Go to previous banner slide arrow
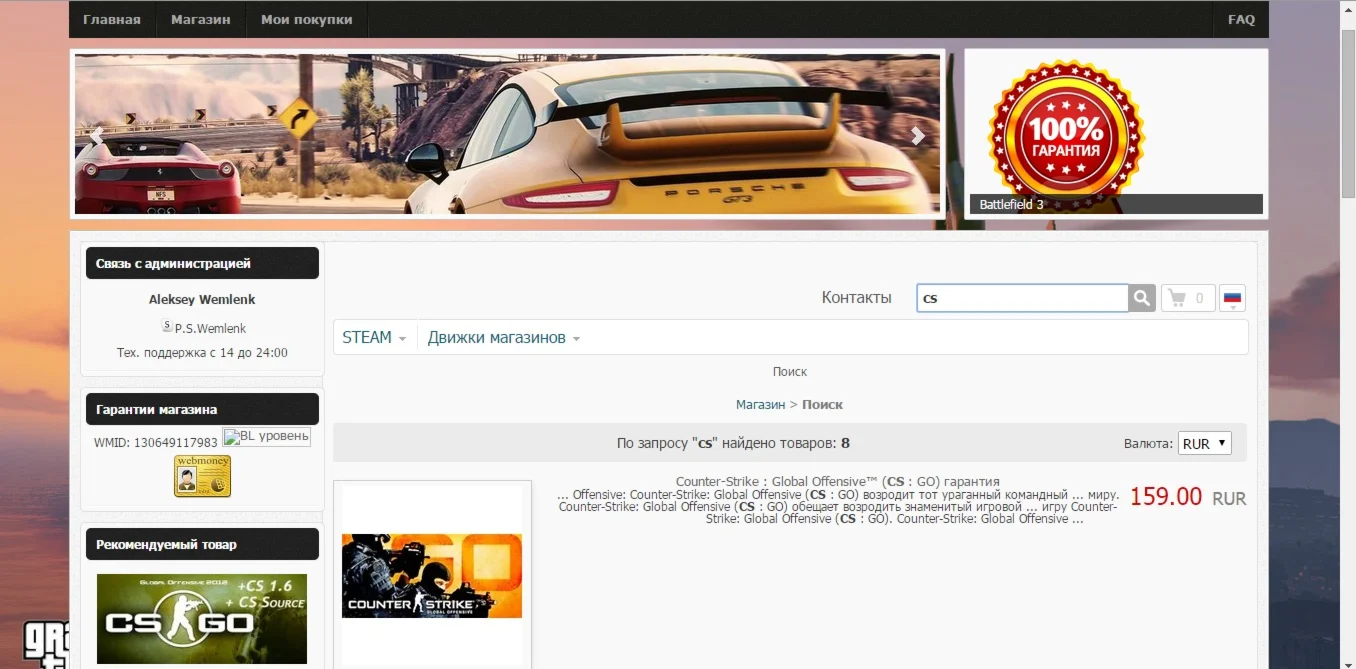 (x=97, y=136)
